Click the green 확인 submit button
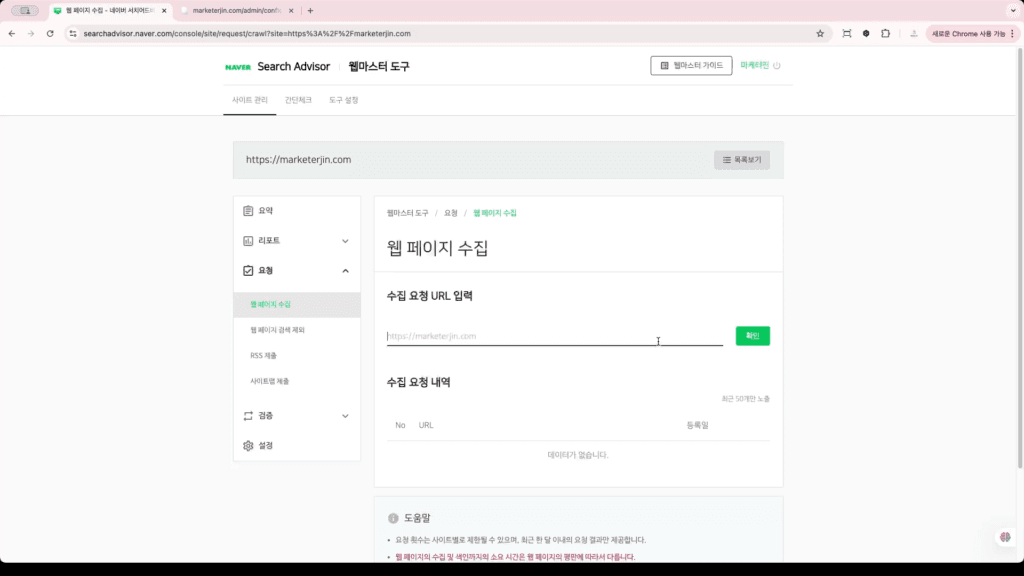 [752, 335]
